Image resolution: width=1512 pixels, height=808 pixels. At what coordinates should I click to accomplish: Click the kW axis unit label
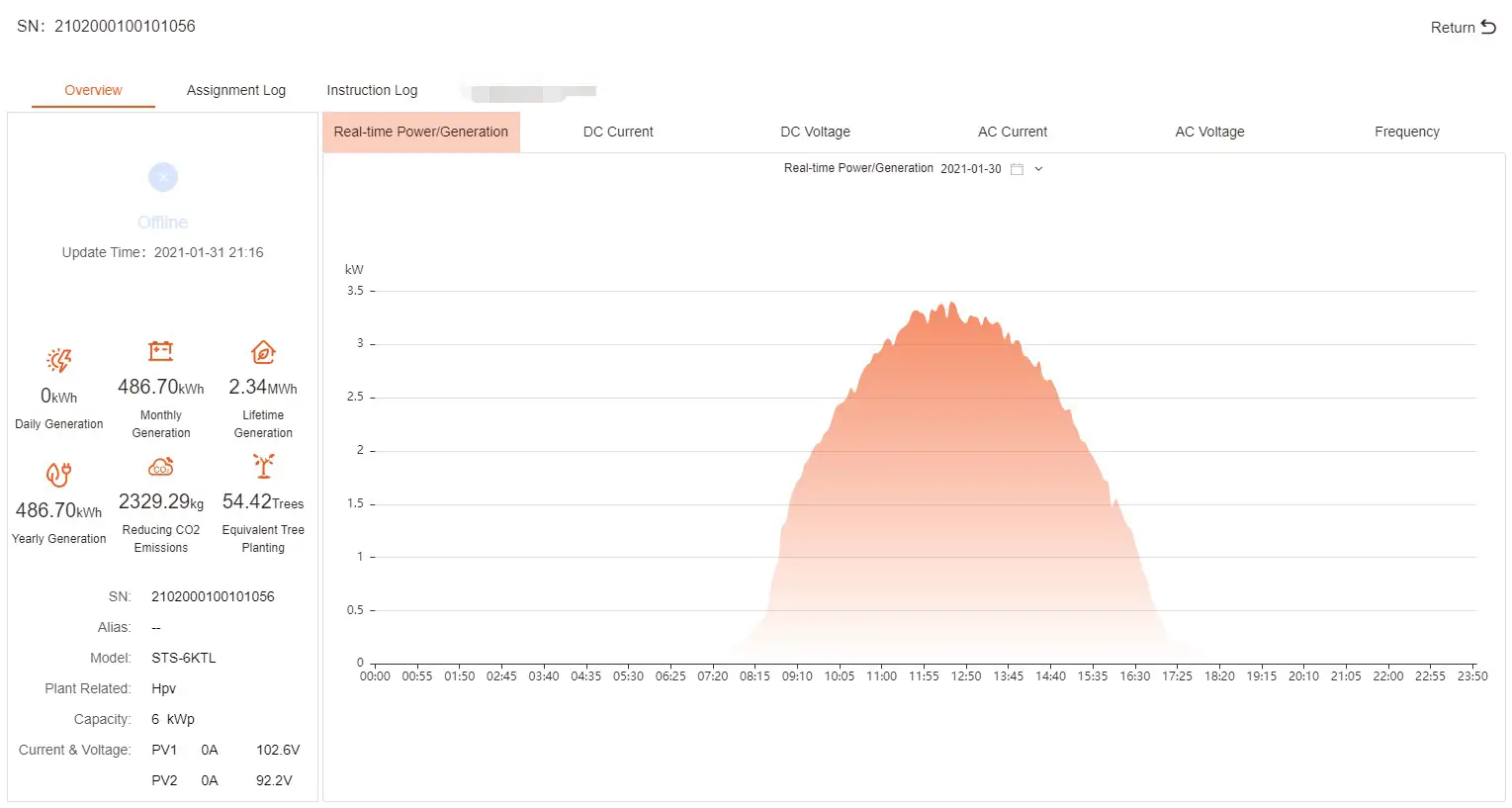(354, 269)
